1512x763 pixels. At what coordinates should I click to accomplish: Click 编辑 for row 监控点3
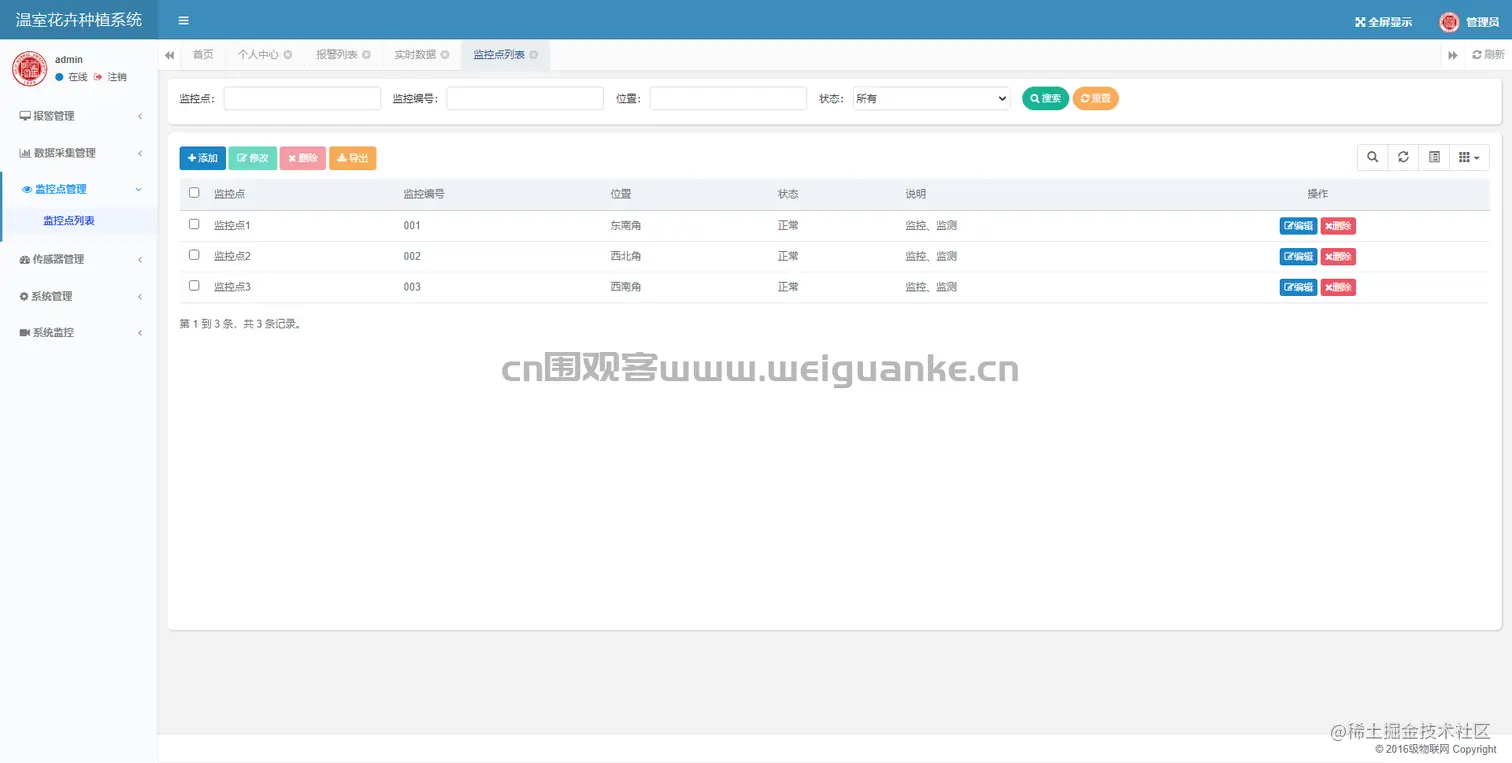(1298, 287)
